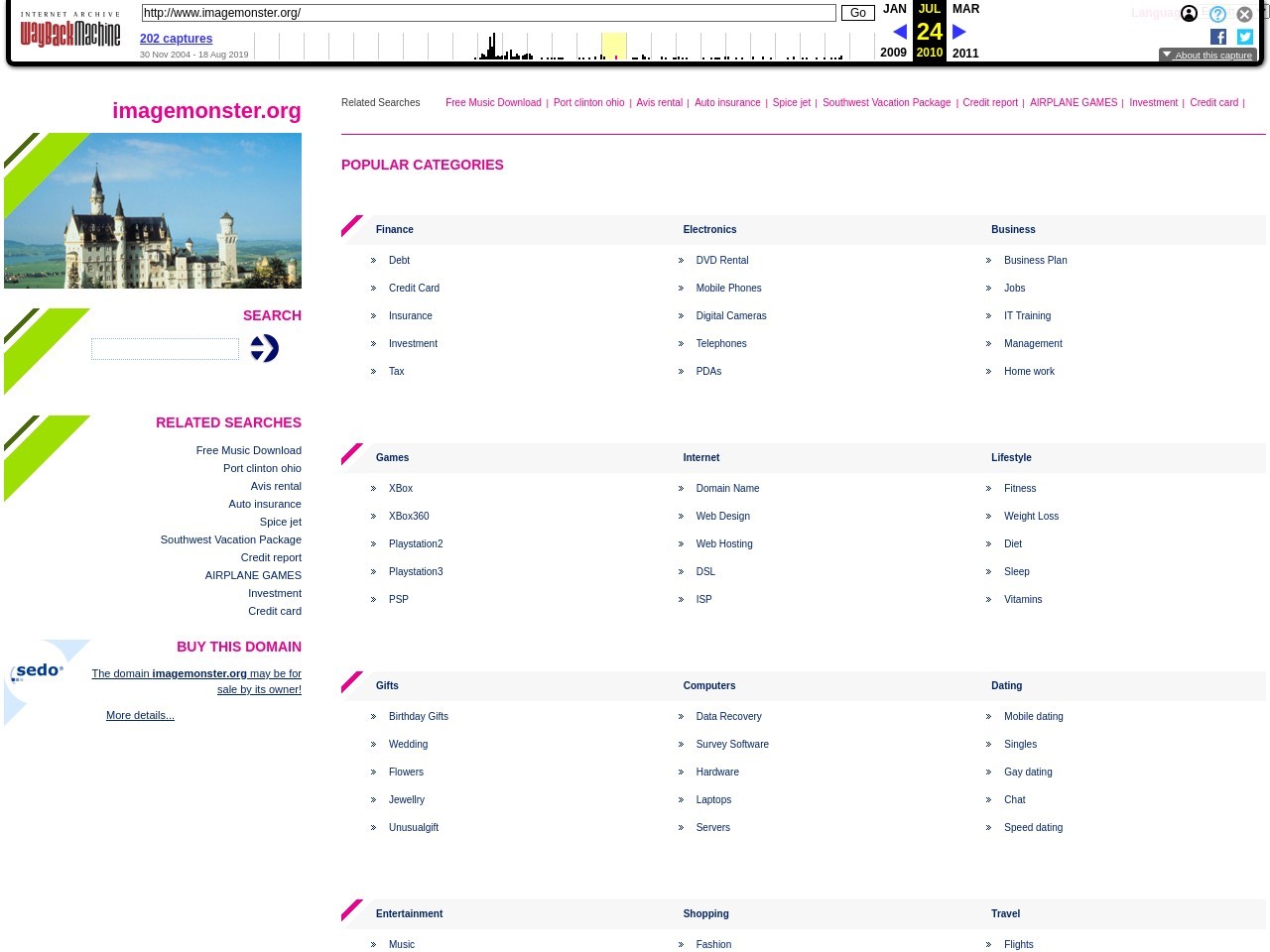Select Free Music Download in top related searches
This screenshot has height=952, width=1270.
click(x=493, y=102)
